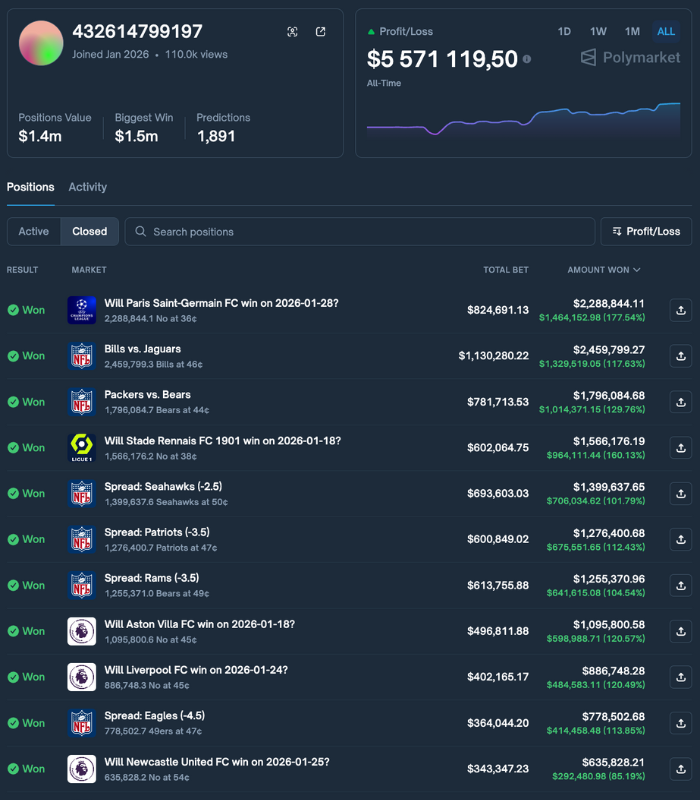Click the profit/loss info icon beside $5 571 119,50
Viewport: 700px width, 800px height.
click(527, 59)
